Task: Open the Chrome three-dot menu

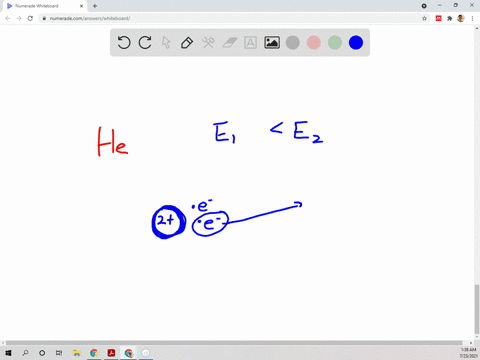Action: pos(472,18)
